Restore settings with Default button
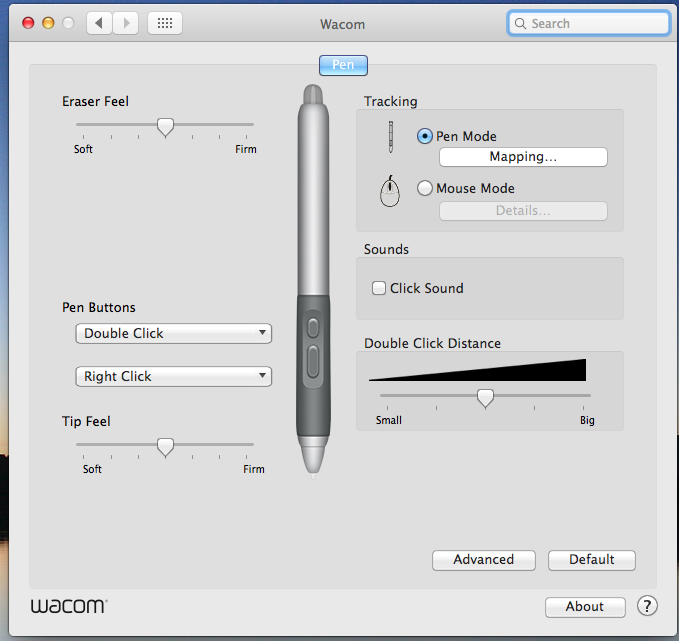The image size is (679, 641). [592, 560]
